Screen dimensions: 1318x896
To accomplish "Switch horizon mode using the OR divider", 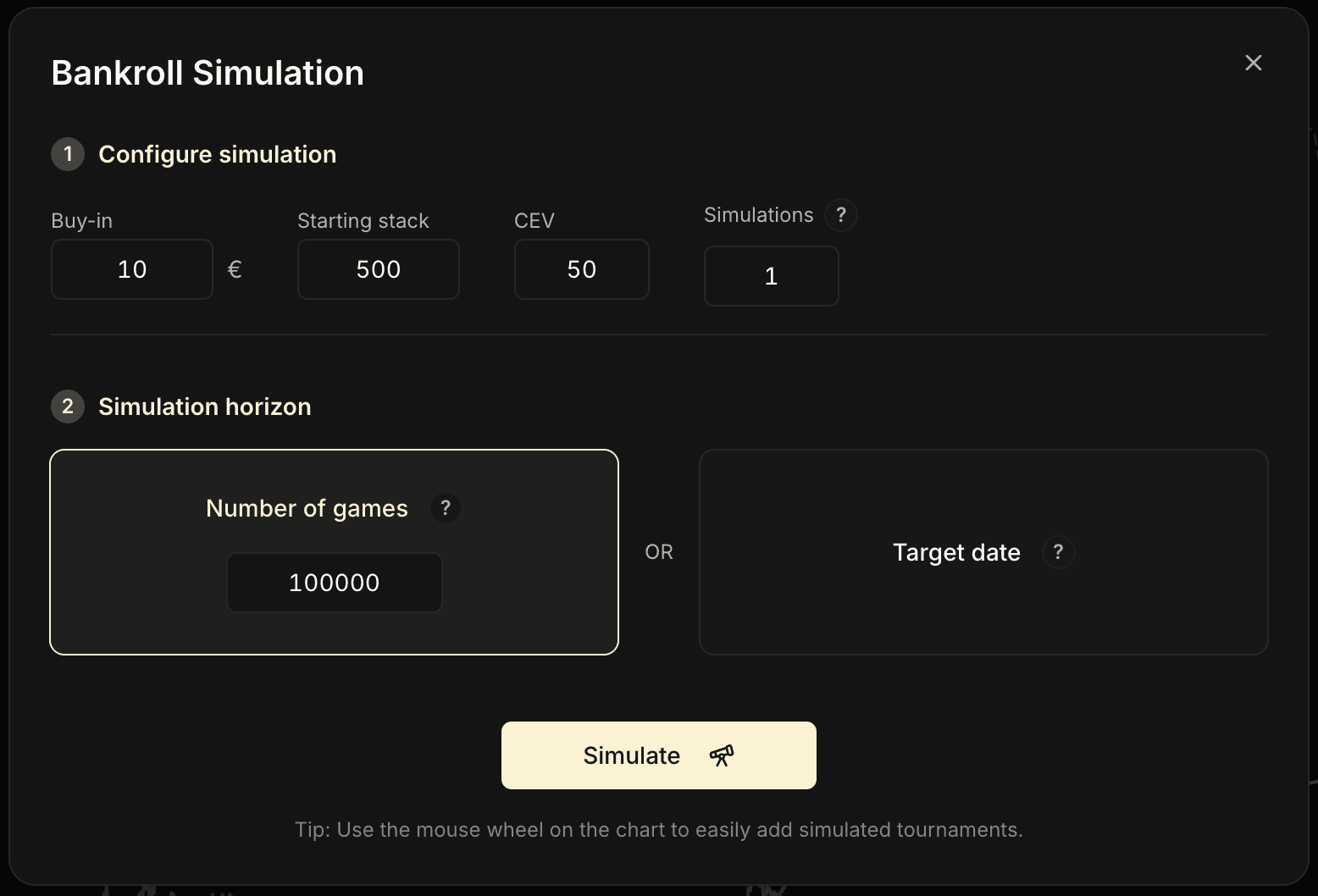I will (658, 551).
